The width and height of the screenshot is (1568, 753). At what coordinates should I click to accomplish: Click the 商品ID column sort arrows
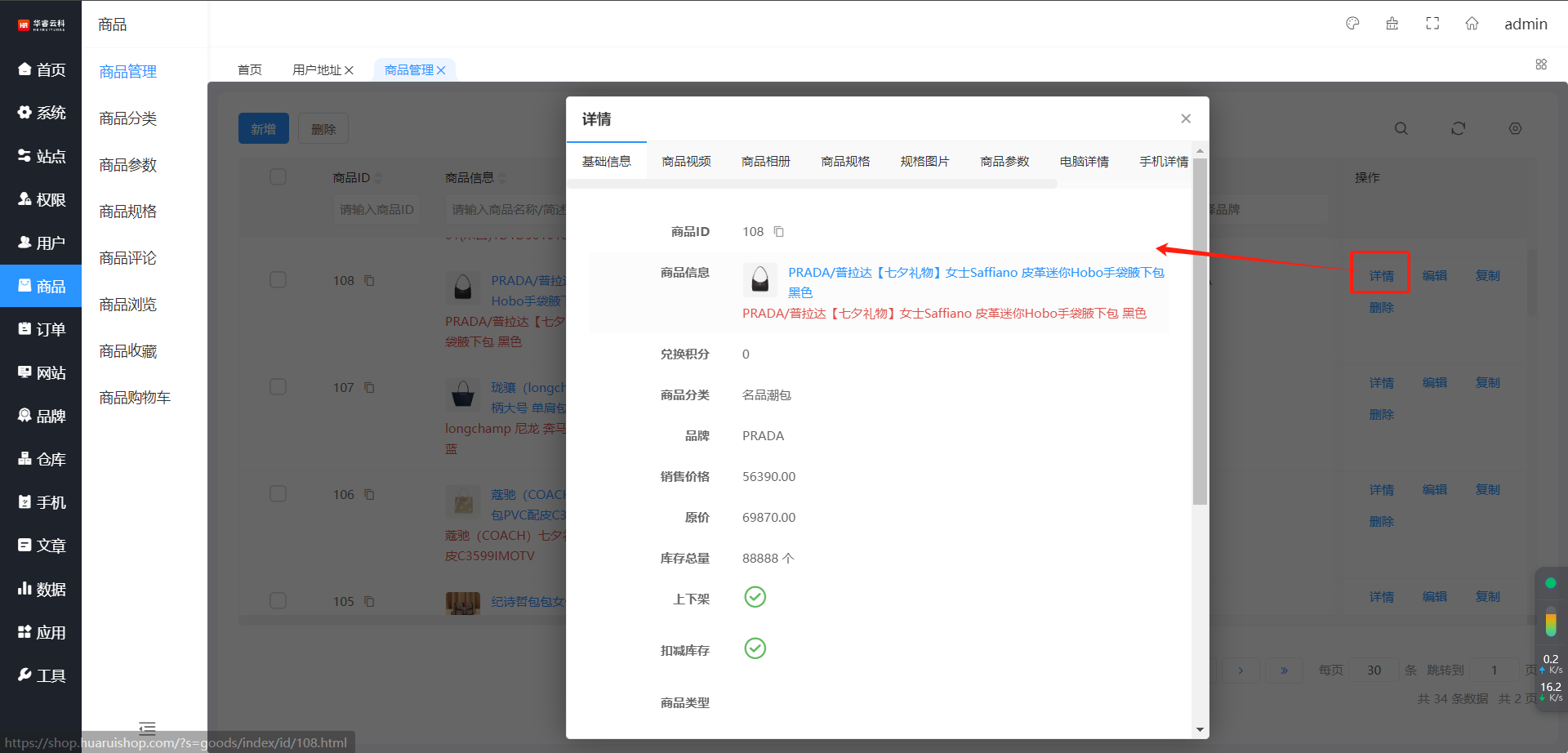pos(378,178)
